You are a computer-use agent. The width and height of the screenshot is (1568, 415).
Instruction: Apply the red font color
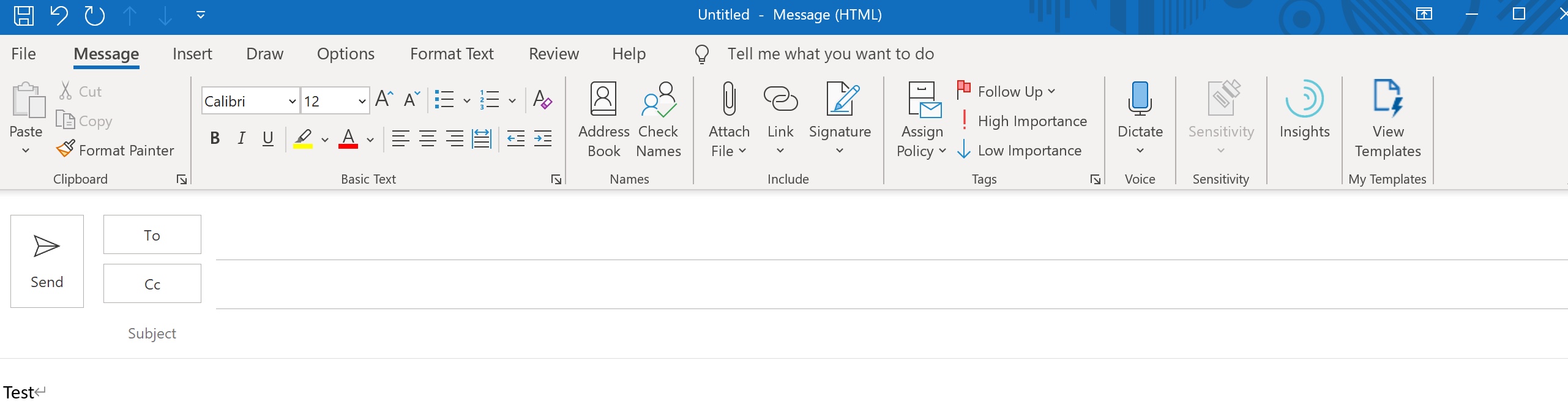(348, 138)
